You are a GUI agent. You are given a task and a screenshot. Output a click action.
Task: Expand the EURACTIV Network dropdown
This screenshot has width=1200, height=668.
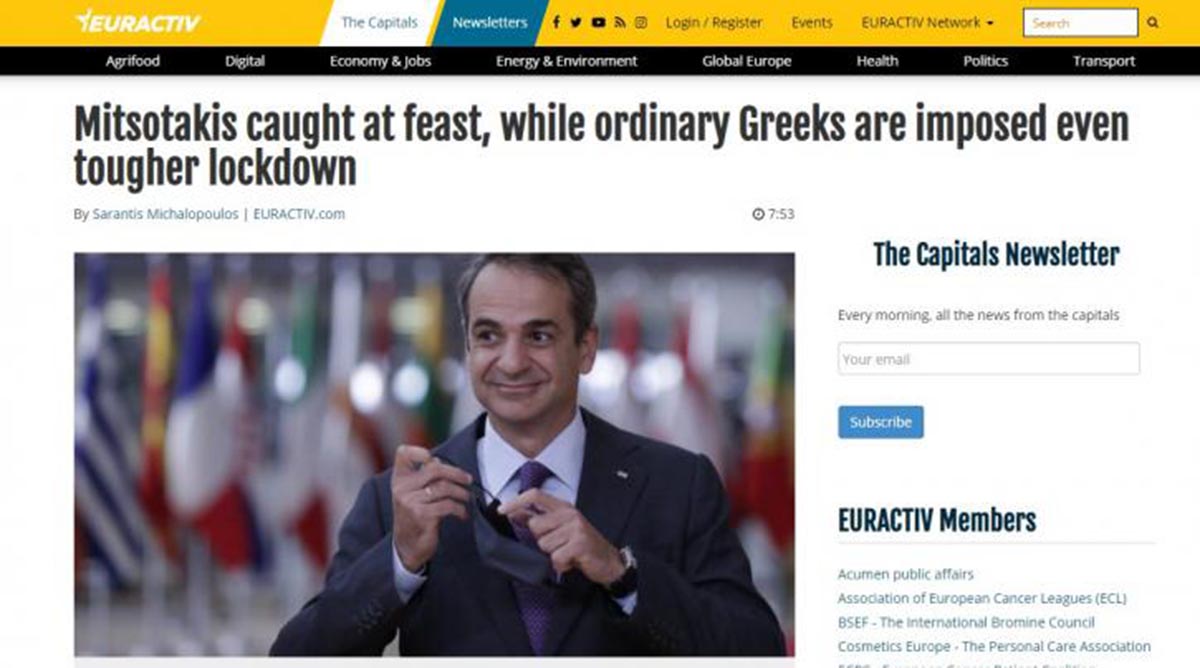coord(927,22)
